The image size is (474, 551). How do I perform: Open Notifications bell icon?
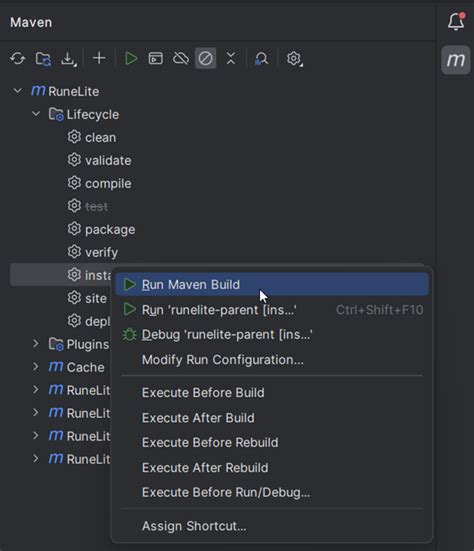tap(456, 21)
